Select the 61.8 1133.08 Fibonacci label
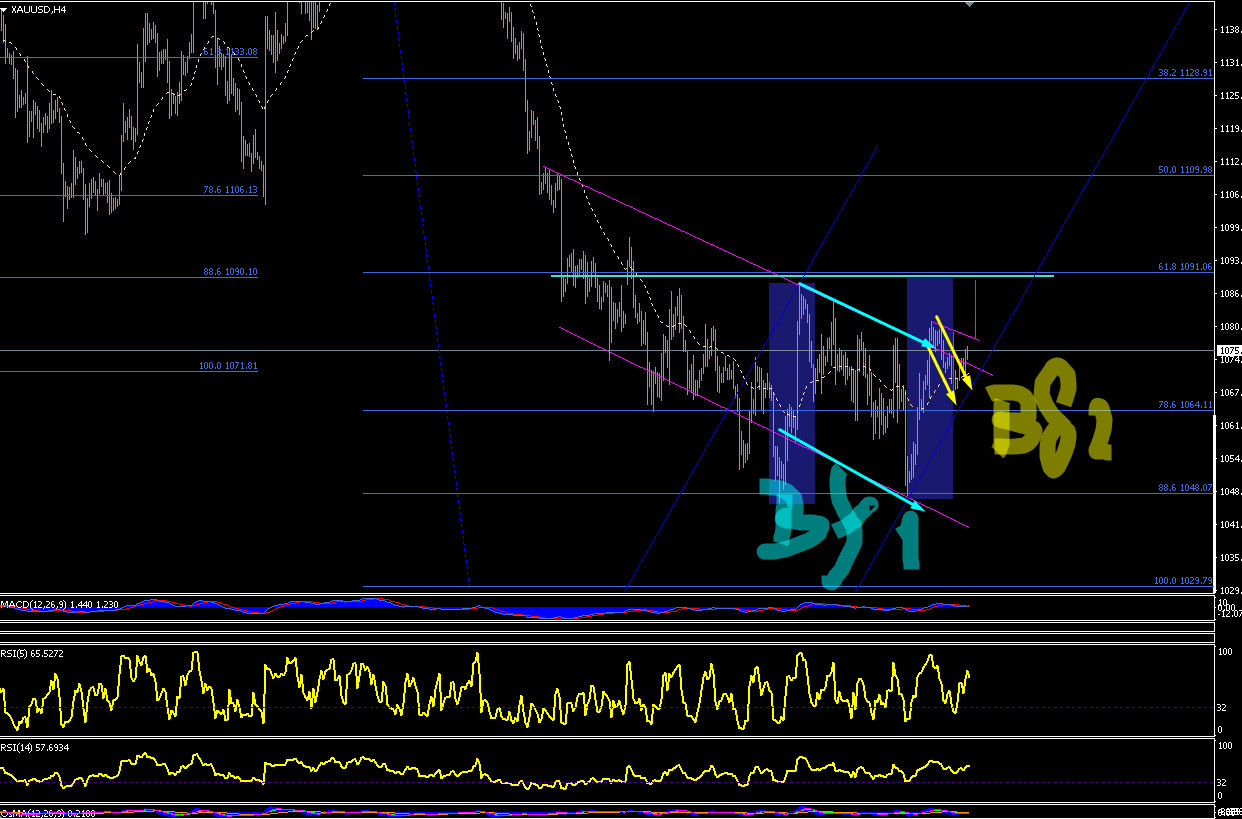1242x819 pixels. (230, 52)
